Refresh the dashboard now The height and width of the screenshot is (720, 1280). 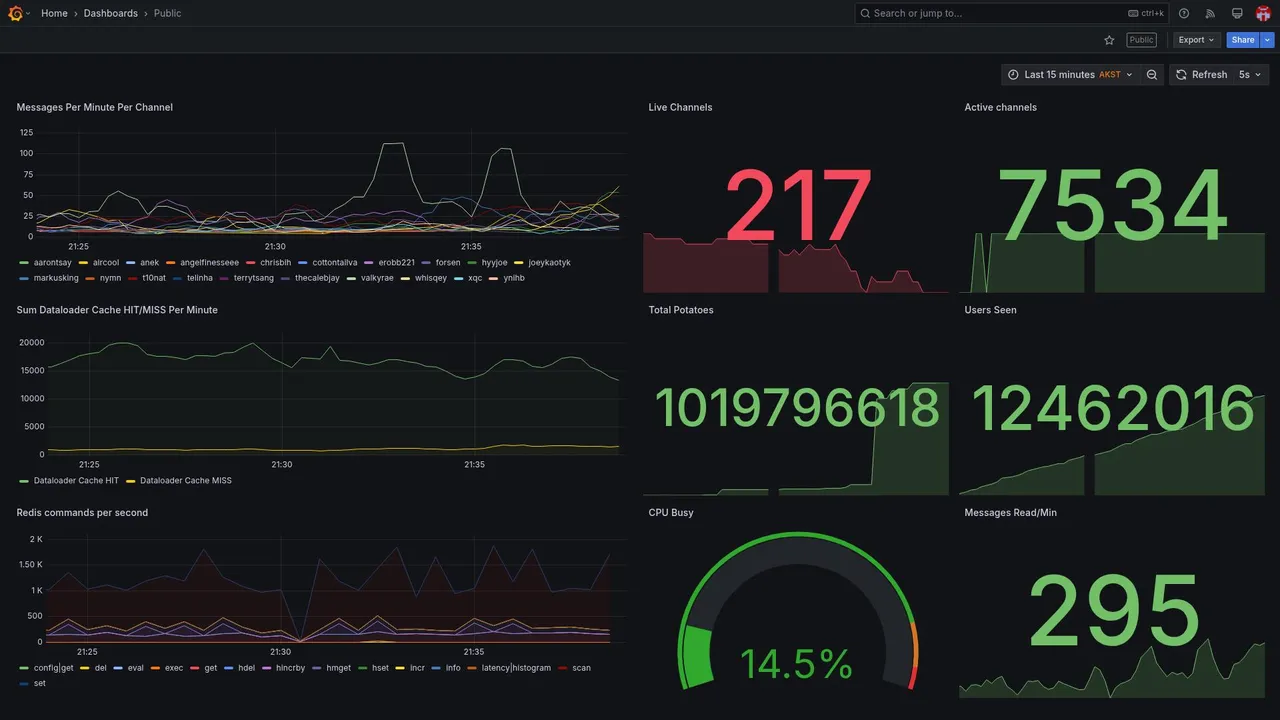point(1200,75)
